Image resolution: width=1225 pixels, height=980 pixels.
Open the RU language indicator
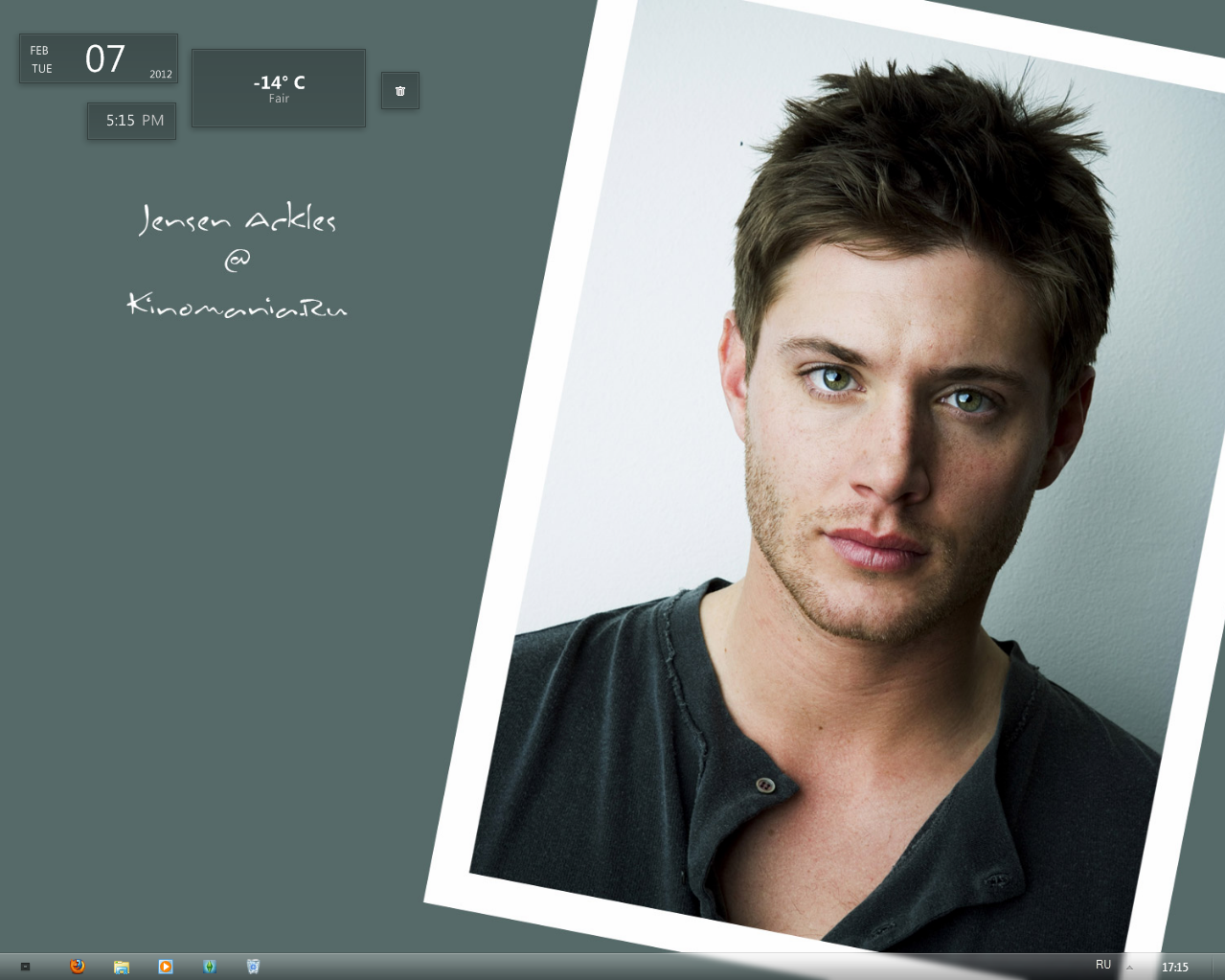1103,965
